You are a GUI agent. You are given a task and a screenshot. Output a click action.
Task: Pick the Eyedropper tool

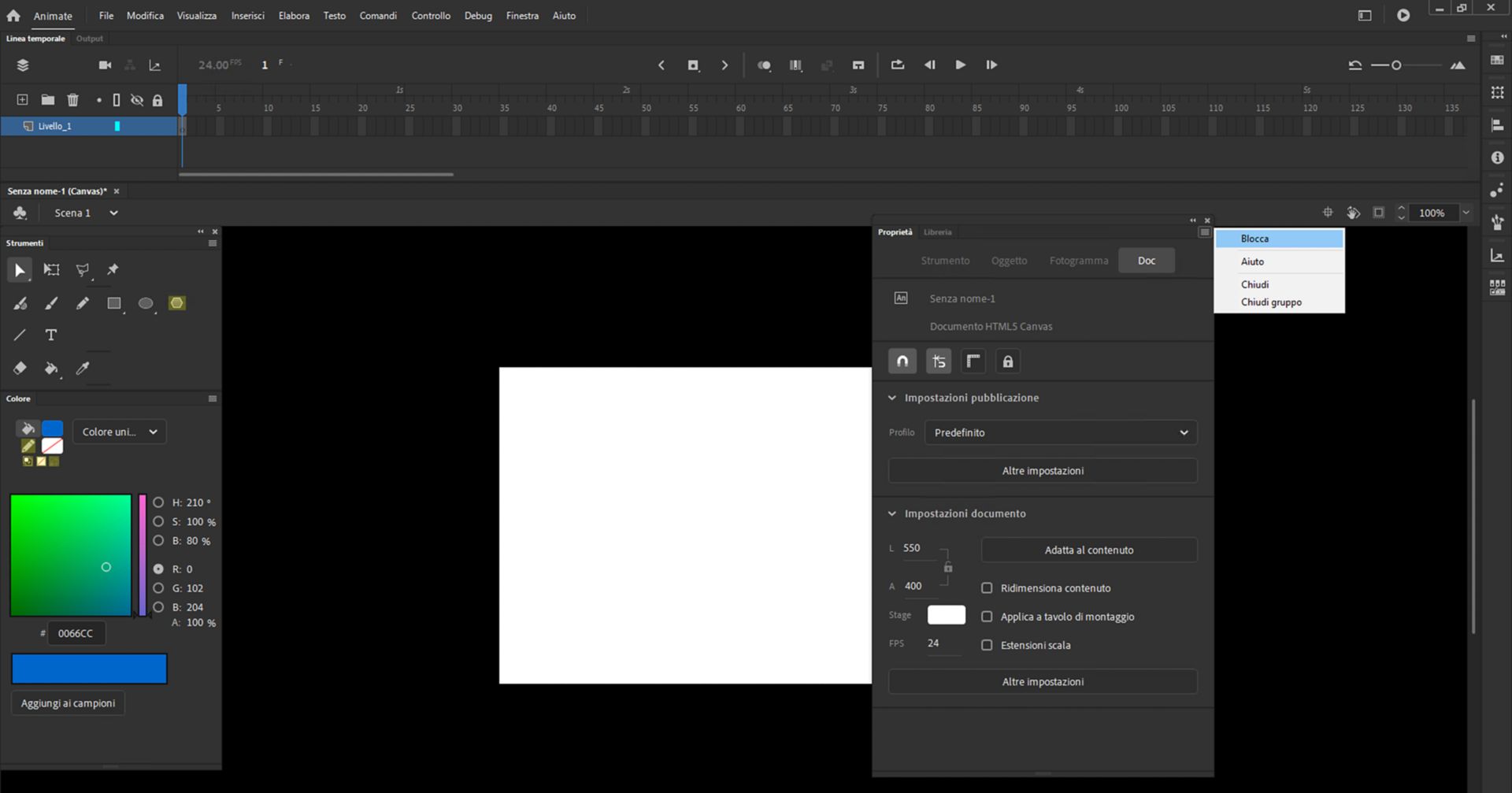coord(83,368)
